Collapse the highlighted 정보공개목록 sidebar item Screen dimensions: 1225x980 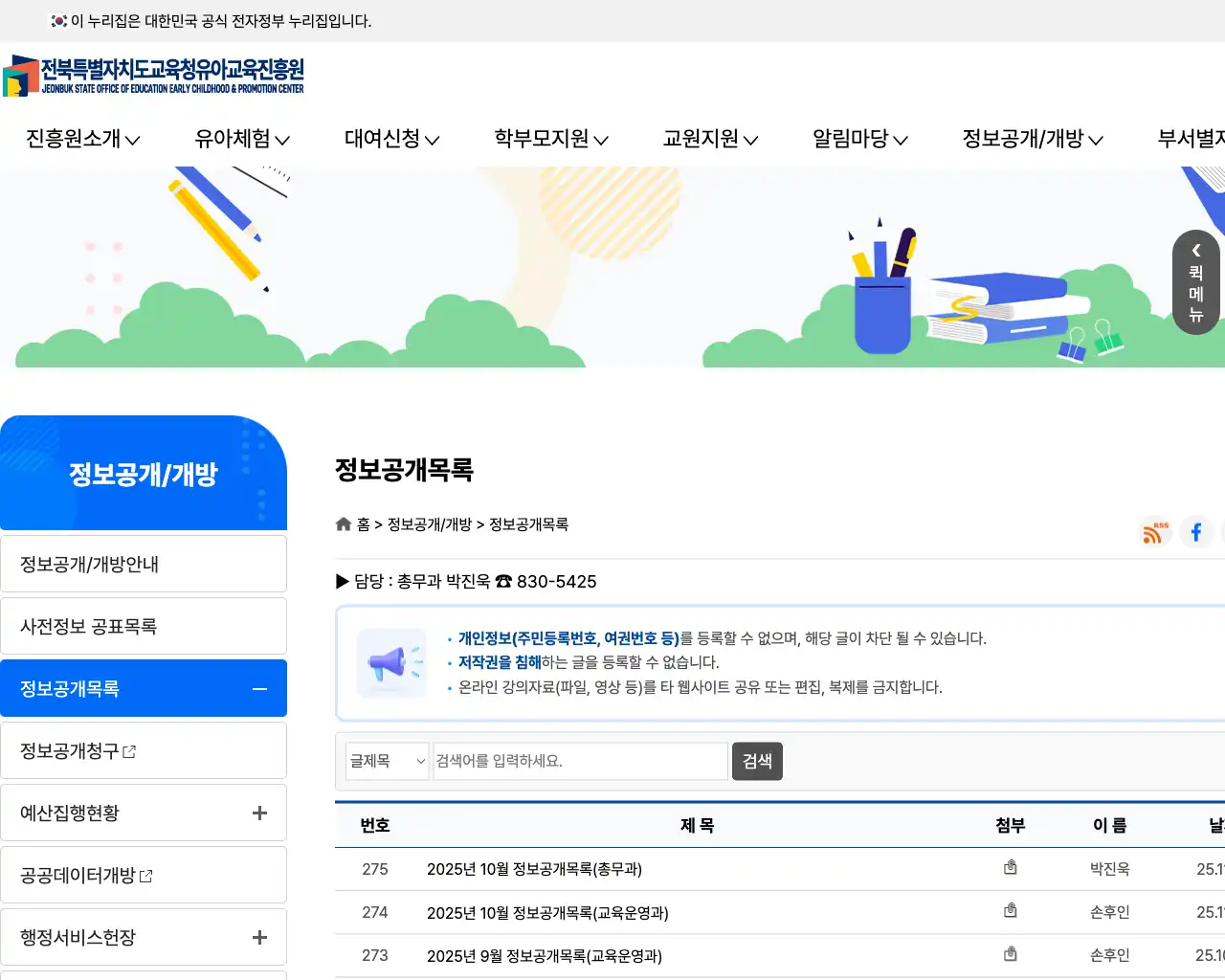click(258, 688)
